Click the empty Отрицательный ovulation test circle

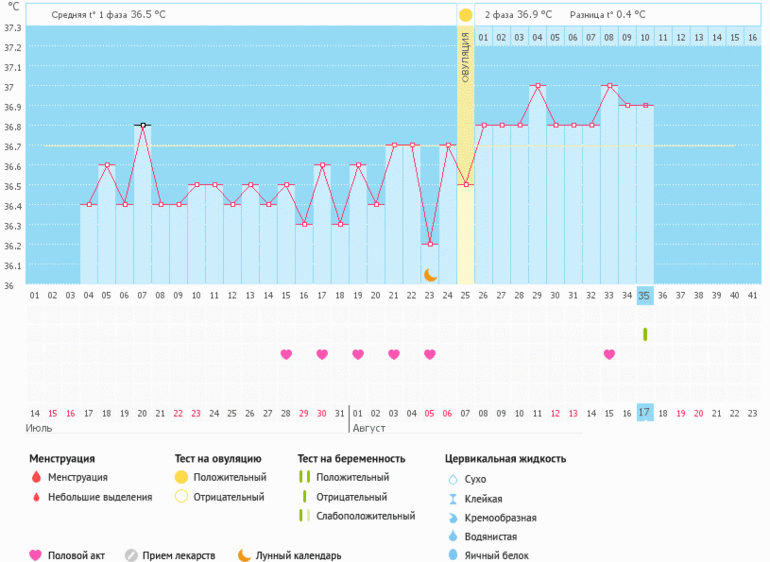point(181,496)
